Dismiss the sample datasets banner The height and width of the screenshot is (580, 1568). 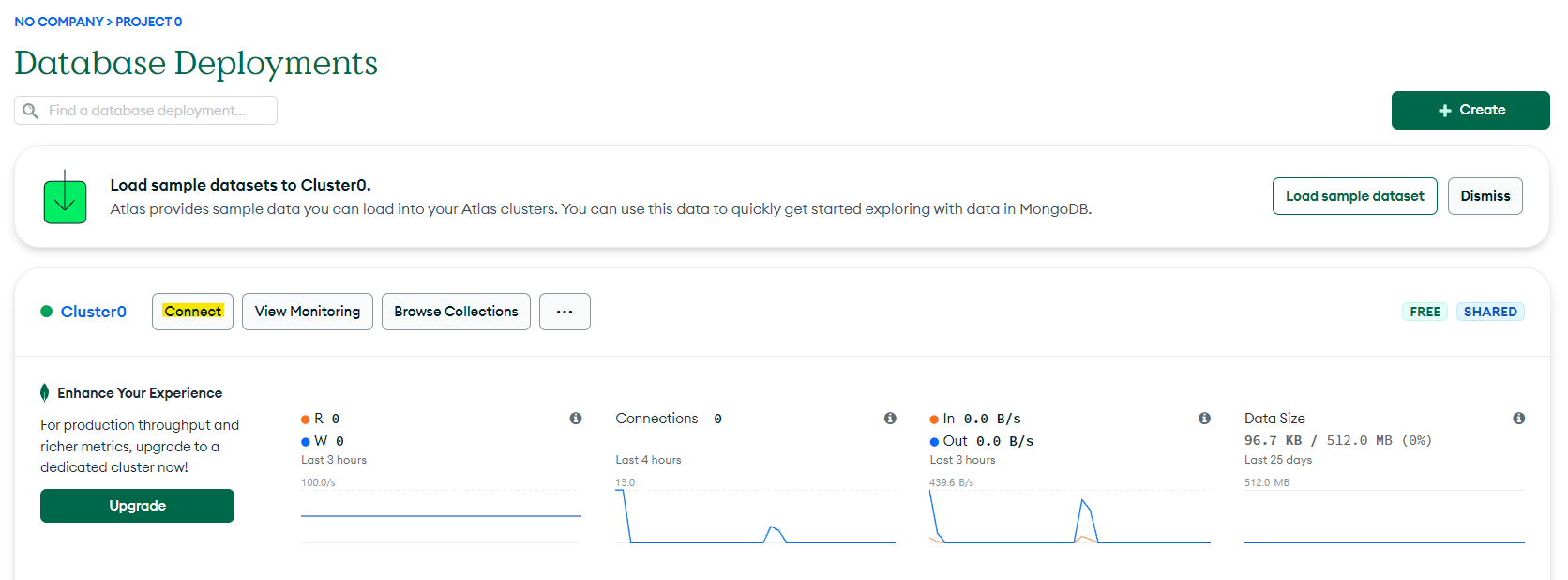point(1485,196)
